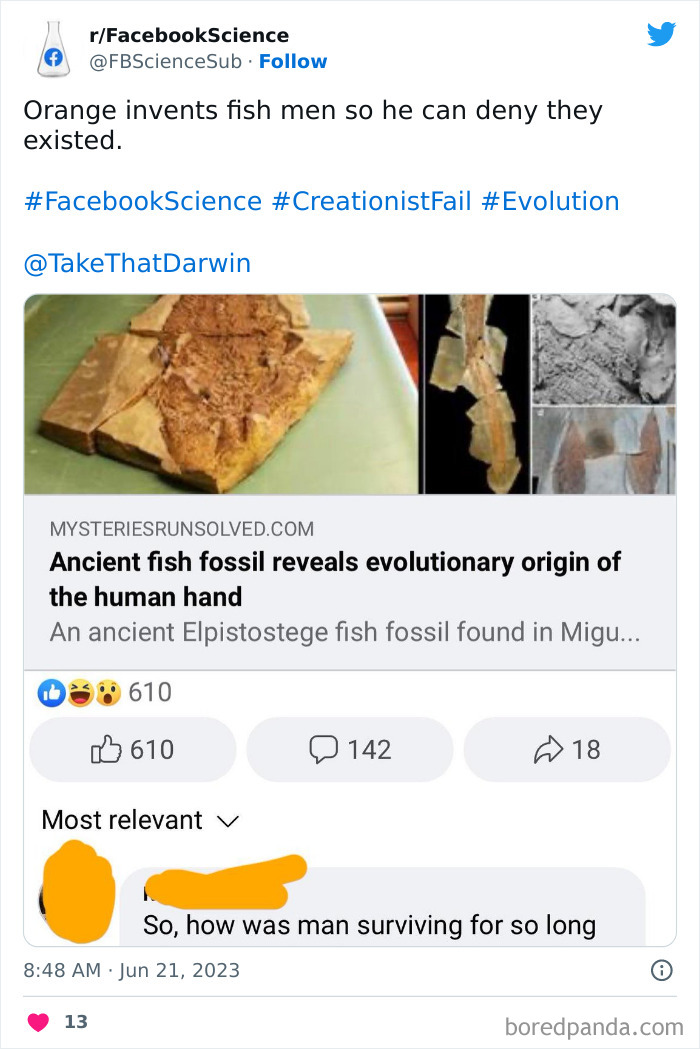Open the #FacebookScience hashtag

tap(139, 201)
